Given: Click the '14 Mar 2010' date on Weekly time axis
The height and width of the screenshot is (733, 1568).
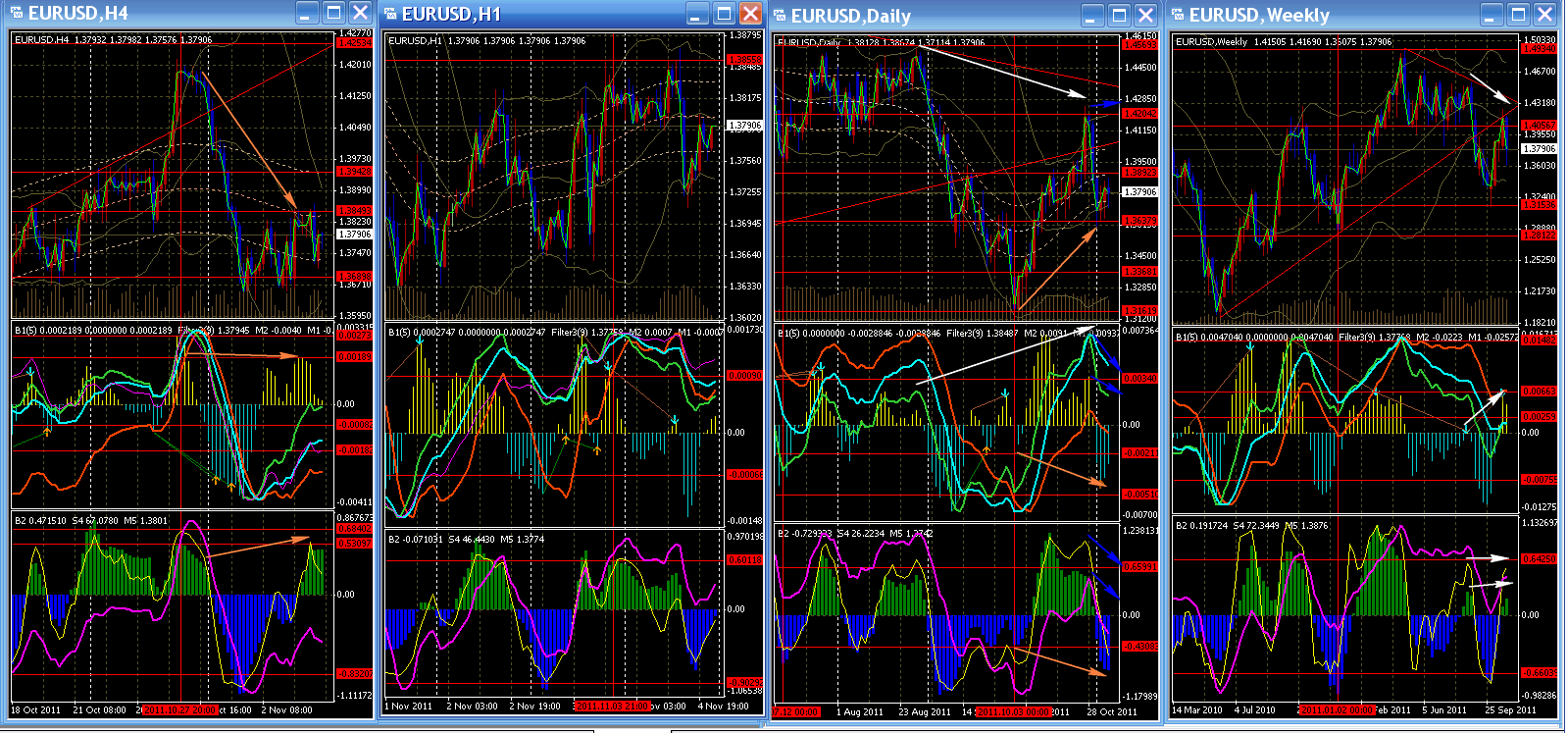Looking at the screenshot, I should pos(1196,709).
